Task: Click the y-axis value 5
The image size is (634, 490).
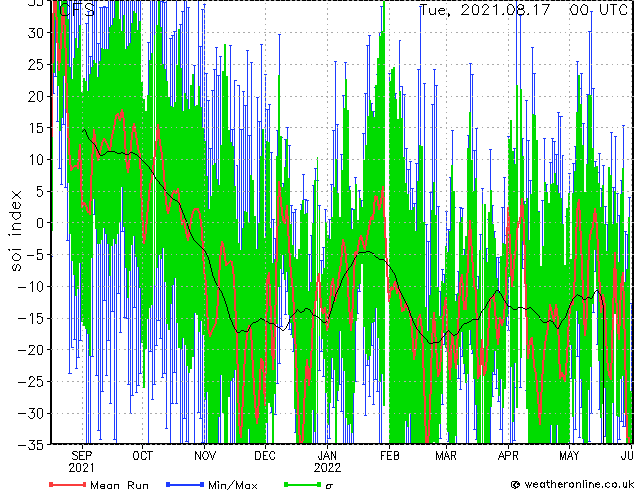Action: pos(40,191)
